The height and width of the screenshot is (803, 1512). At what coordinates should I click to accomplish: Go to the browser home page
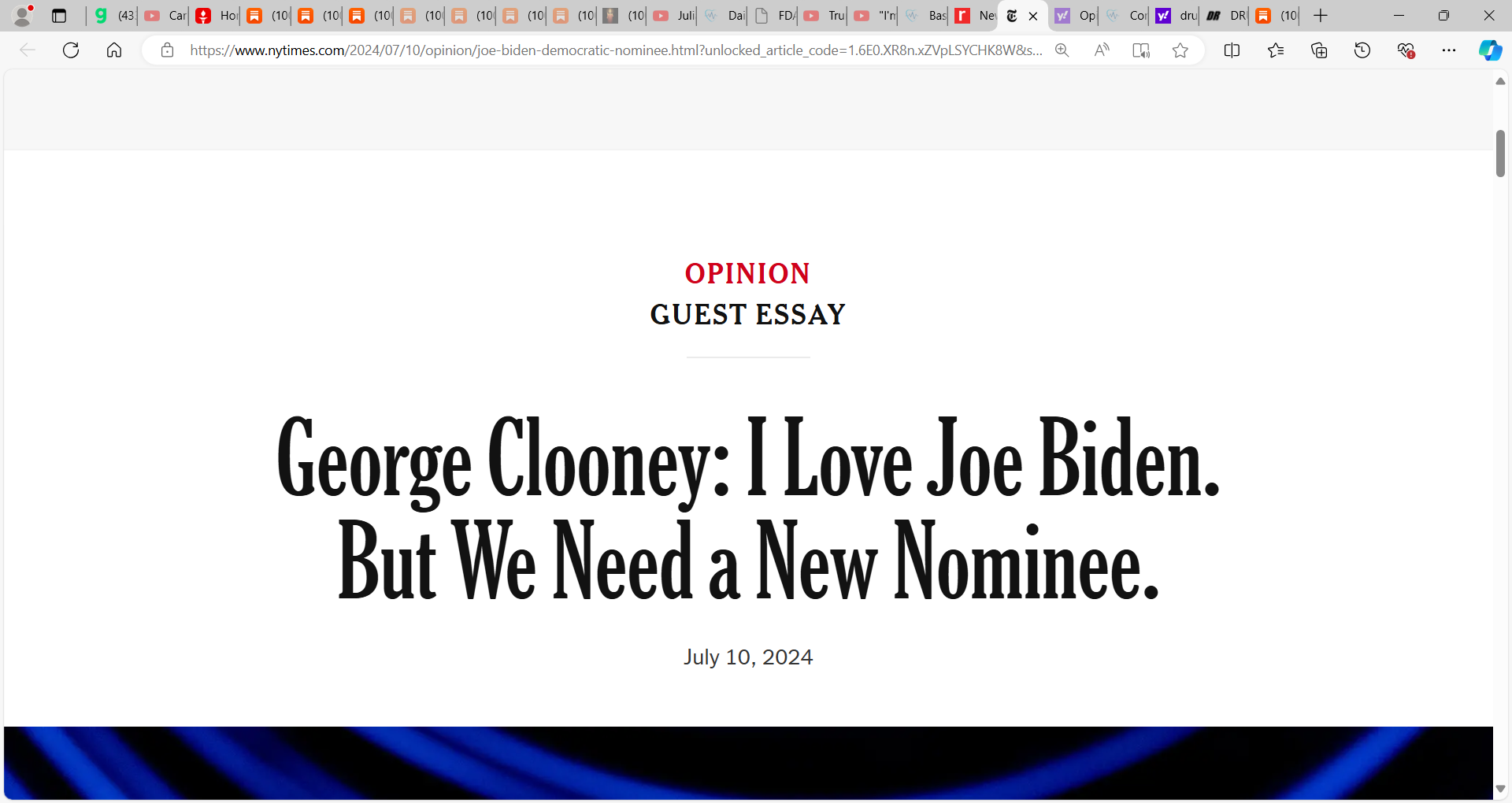[114, 50]
